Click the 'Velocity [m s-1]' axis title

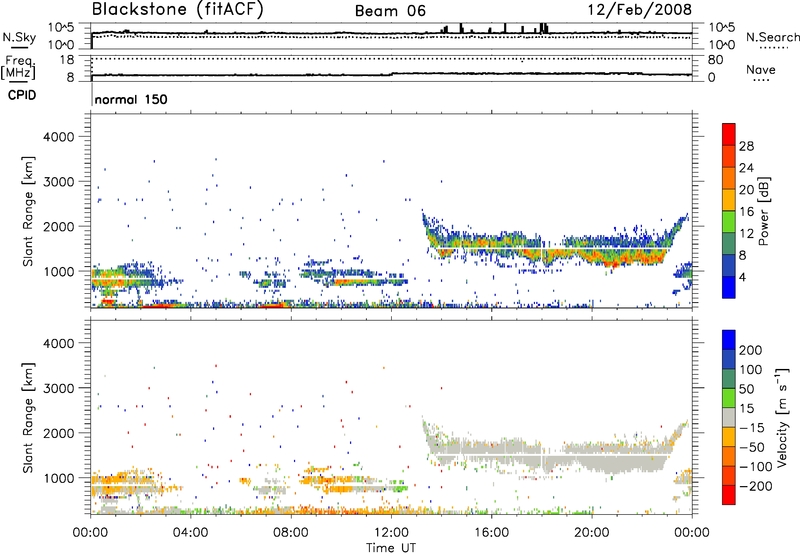click(x=782, y=417)
